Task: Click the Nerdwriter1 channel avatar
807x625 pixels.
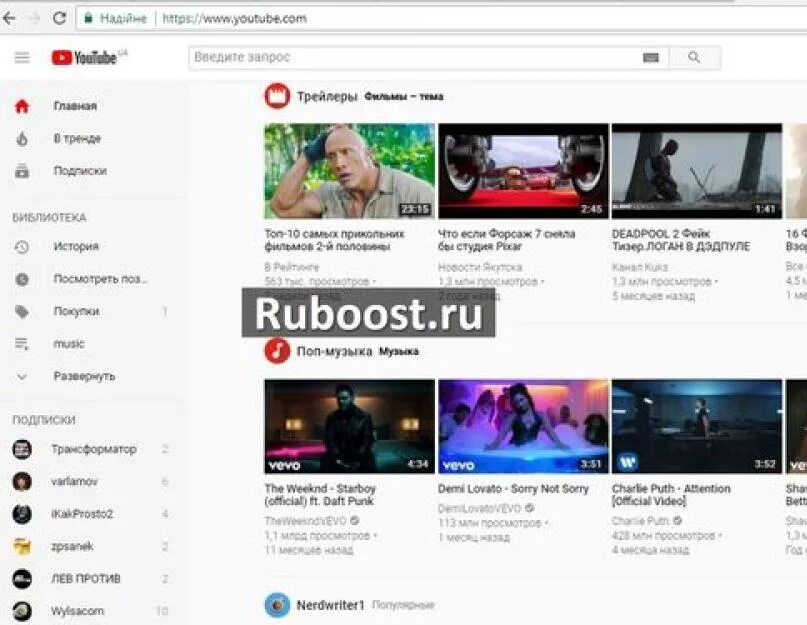Action: click(x=277, y=605)
